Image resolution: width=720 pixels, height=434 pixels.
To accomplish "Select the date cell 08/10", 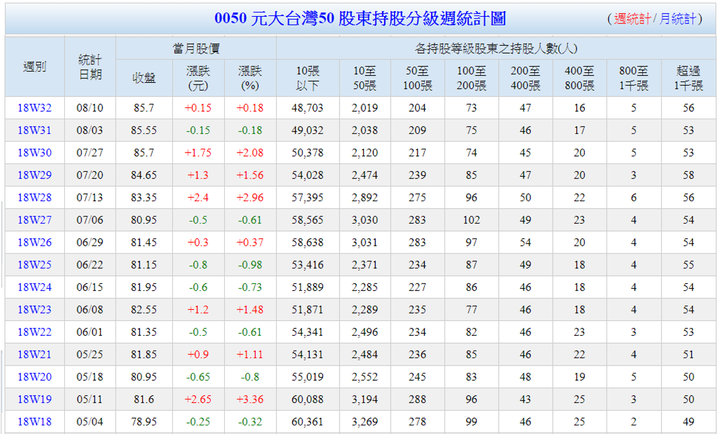I will [90, 108].
